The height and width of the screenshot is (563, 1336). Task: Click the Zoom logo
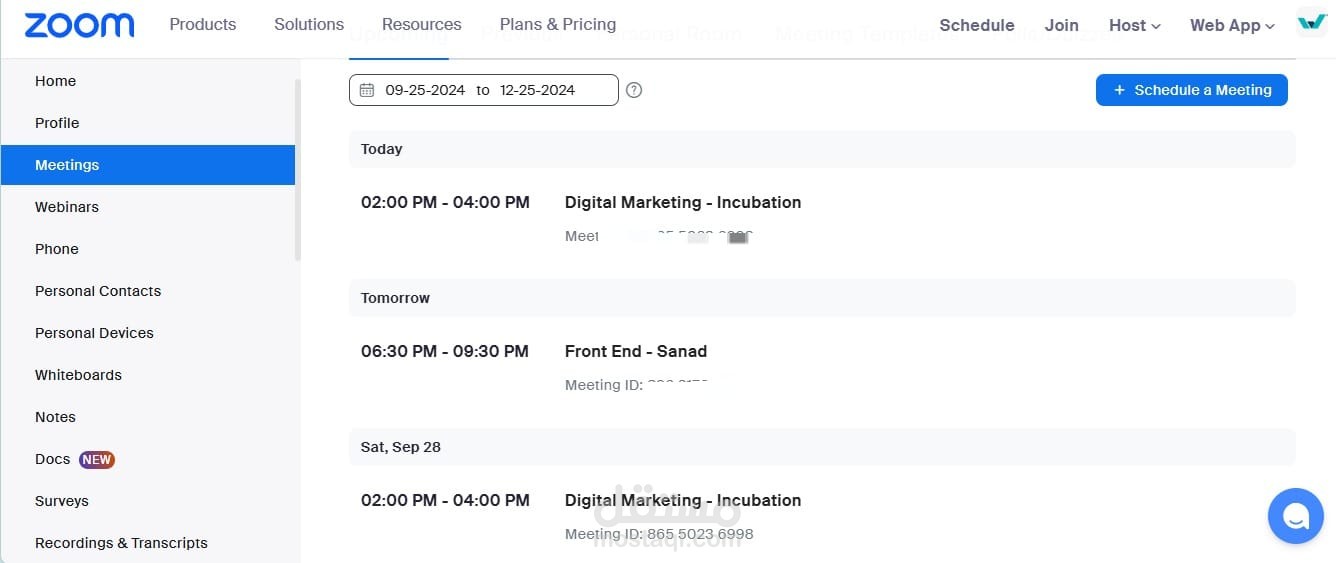(x=79, y=25)
